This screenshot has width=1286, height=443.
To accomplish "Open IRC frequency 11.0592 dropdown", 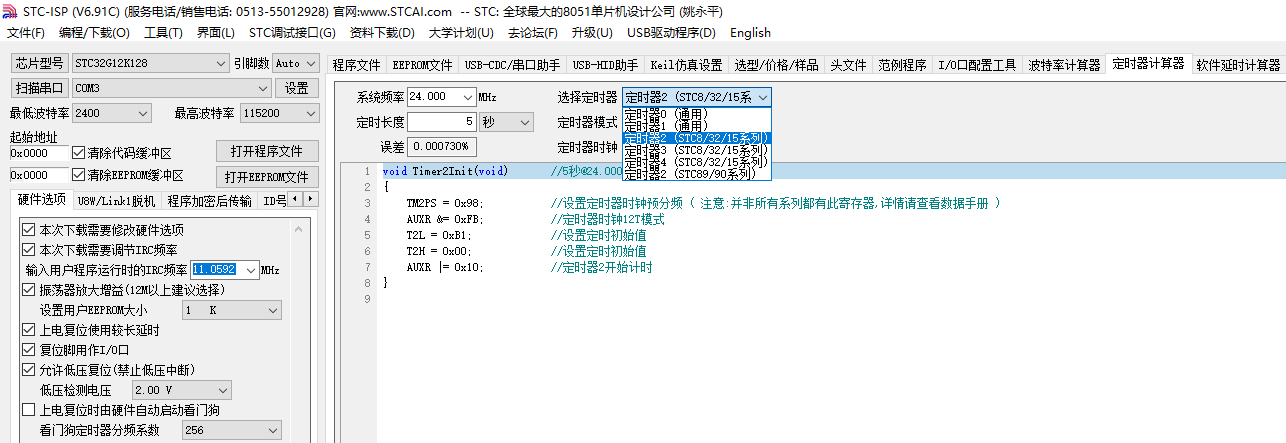I will coord(250,270).
